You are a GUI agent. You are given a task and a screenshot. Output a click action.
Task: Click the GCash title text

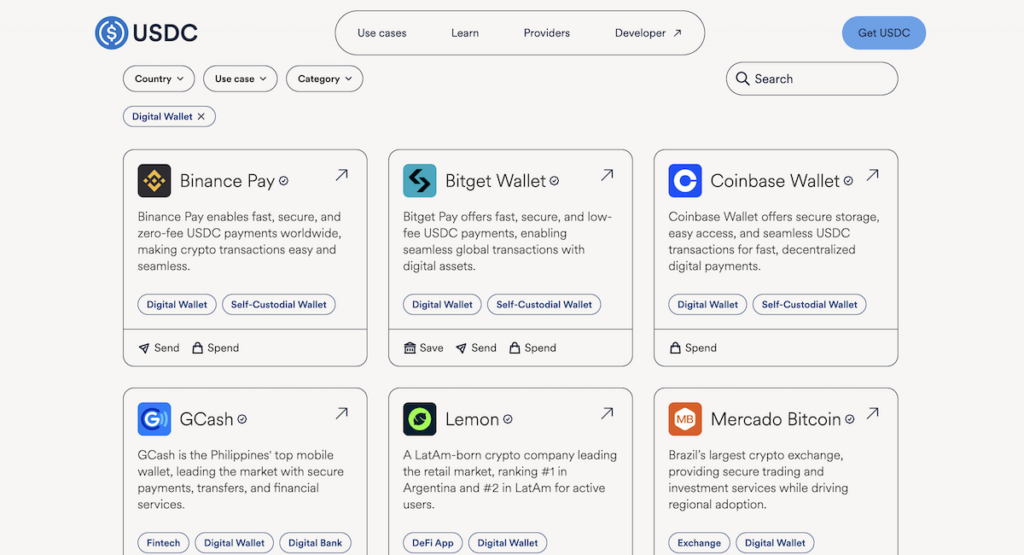click(x=206, y=419)
